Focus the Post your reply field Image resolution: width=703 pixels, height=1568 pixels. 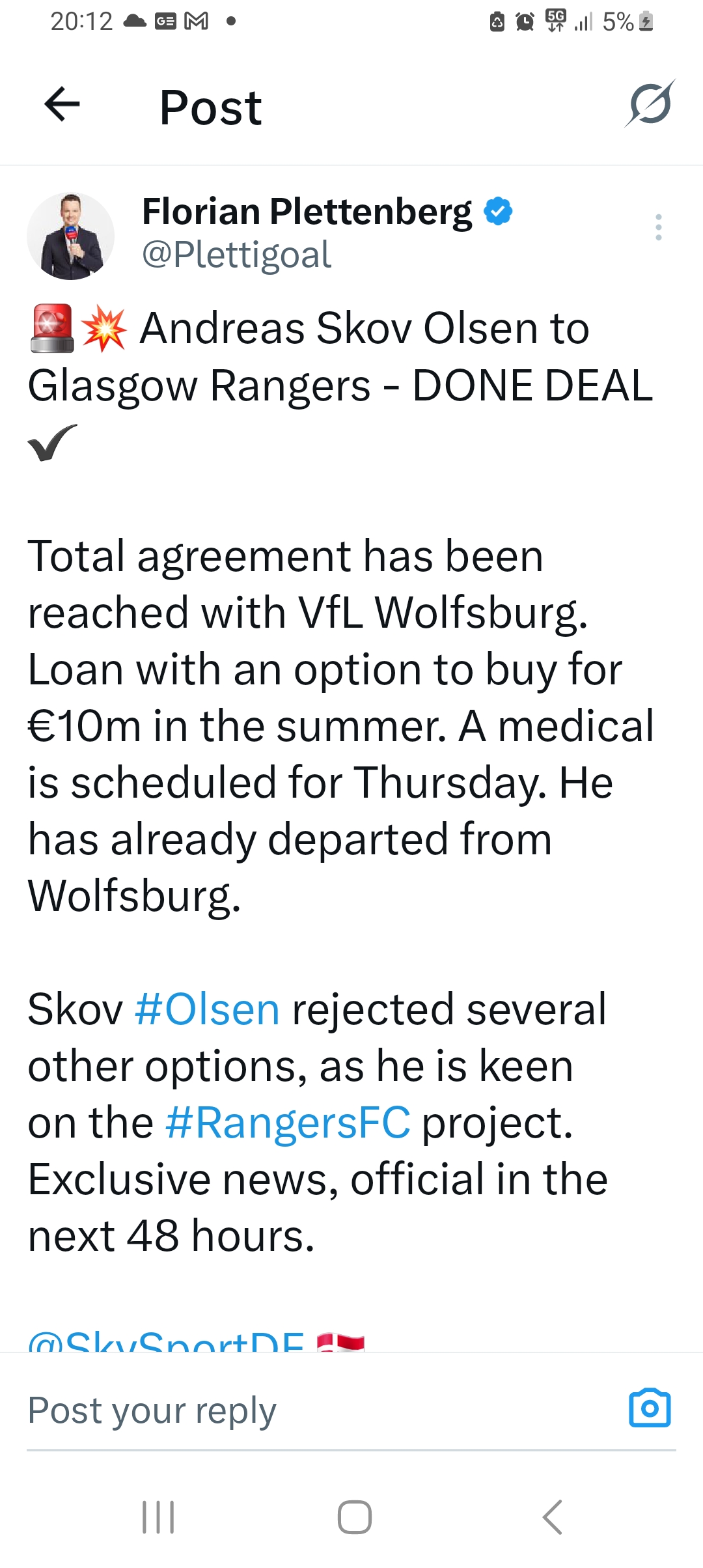click(312, 1410)
